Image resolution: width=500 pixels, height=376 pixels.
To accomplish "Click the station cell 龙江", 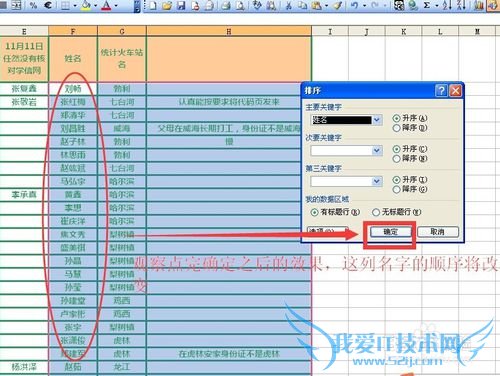I will coord(122,367).
